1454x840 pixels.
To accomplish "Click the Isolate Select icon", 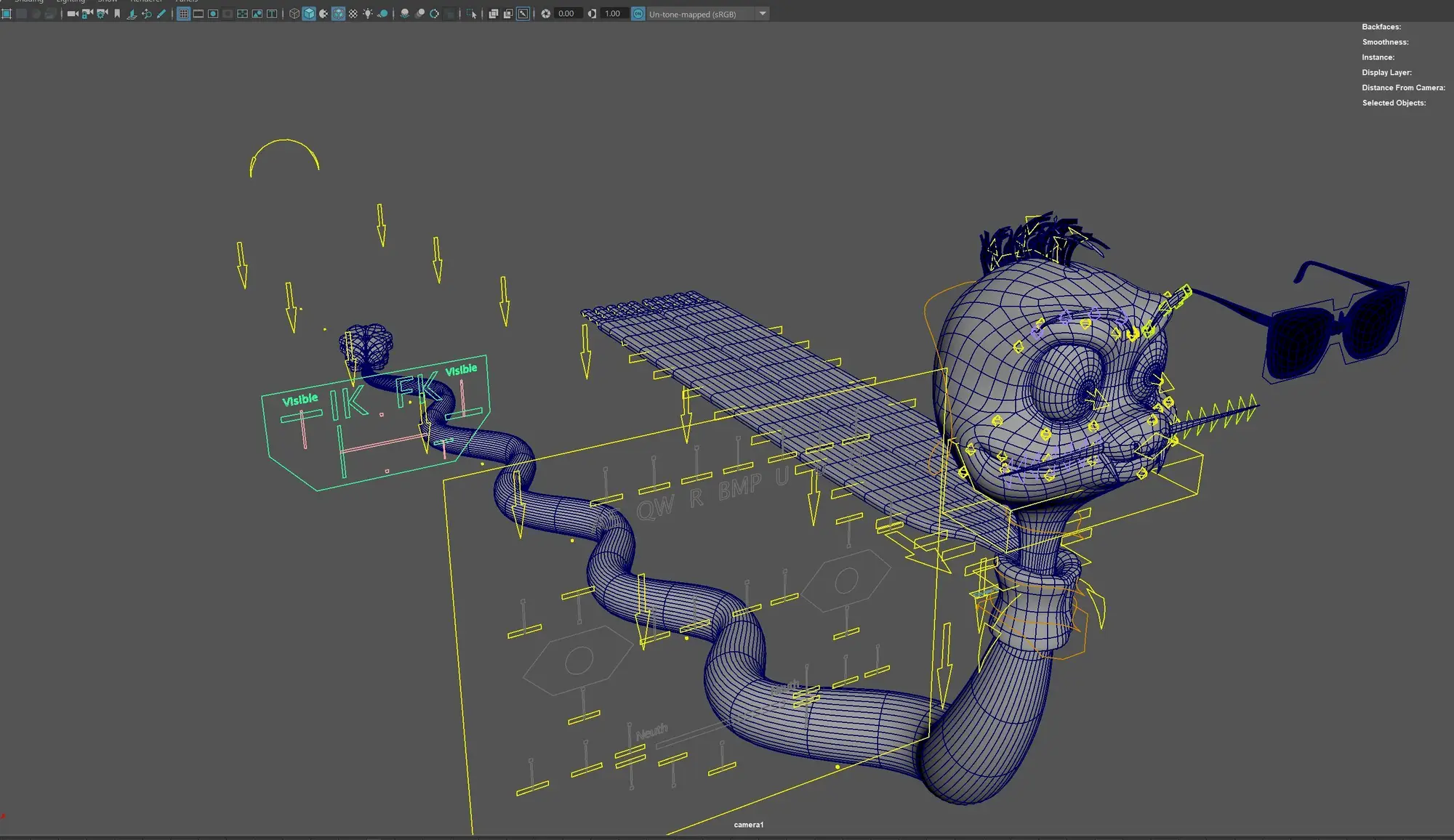I will 473,14.
